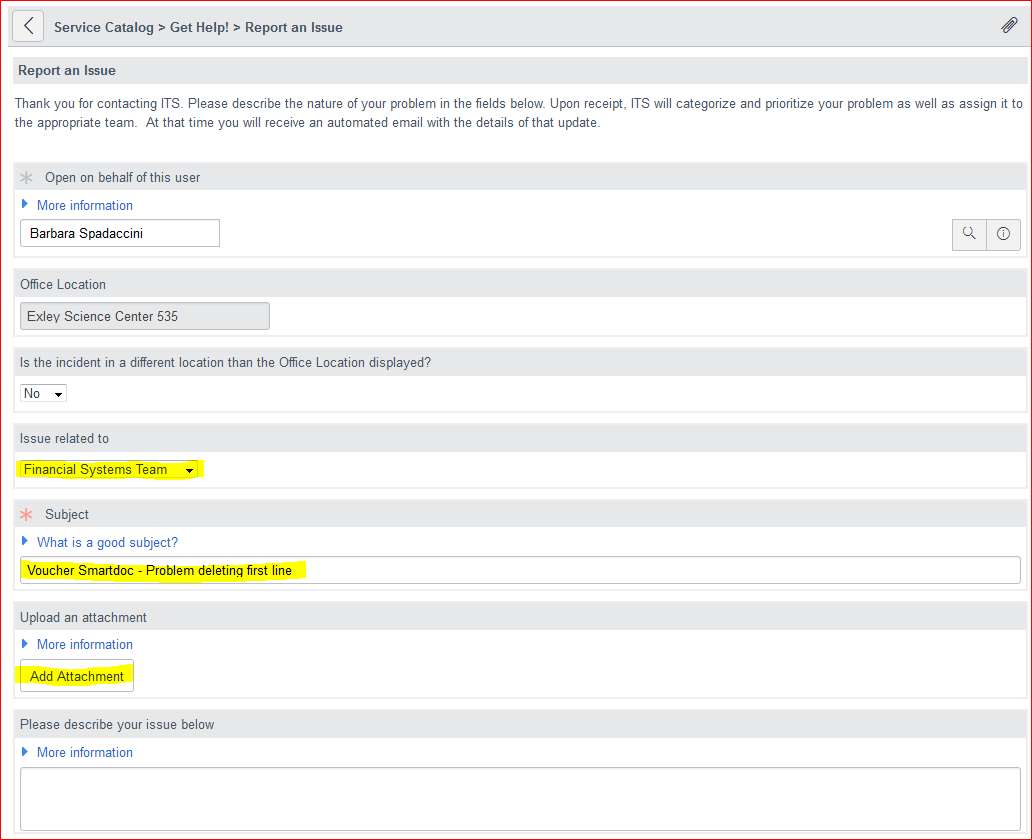Image resolution: width=1032 pixels, height=840 pixels.
Task: Click the Barbara Spadaccini user field
Action: (120, 233)
